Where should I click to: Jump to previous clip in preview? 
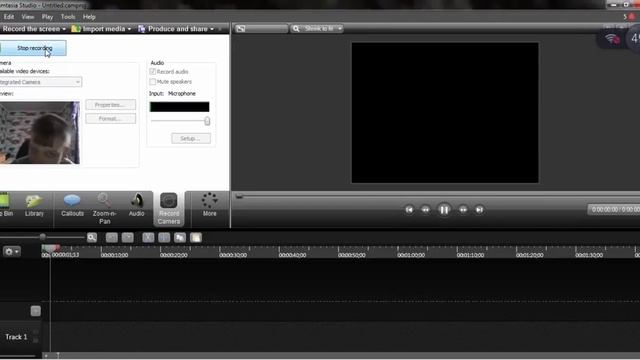click(x=409, y=210)
